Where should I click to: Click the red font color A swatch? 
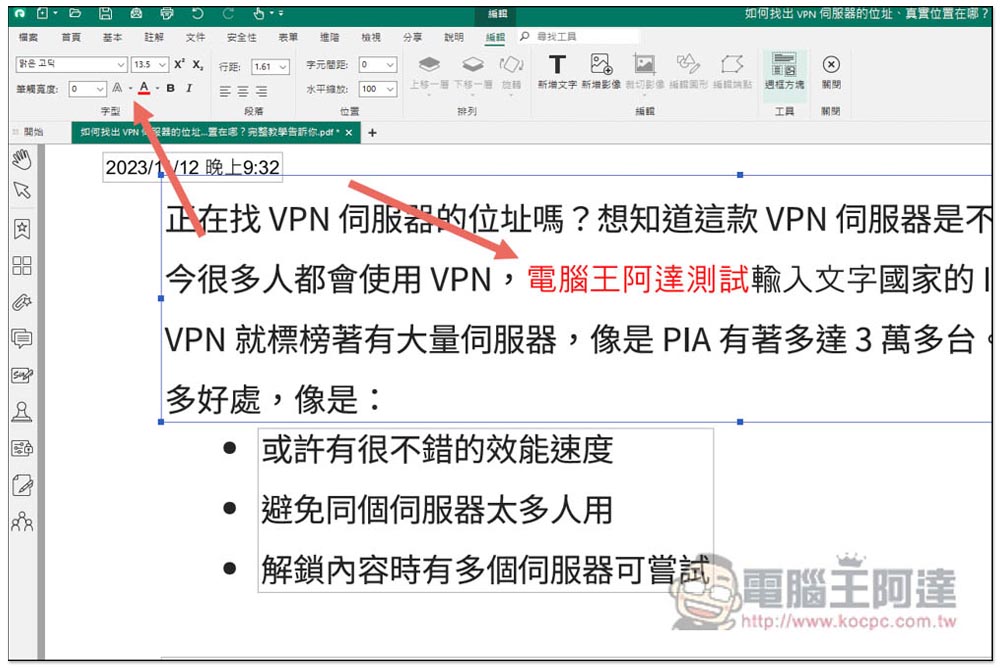[x=144, y=88]
